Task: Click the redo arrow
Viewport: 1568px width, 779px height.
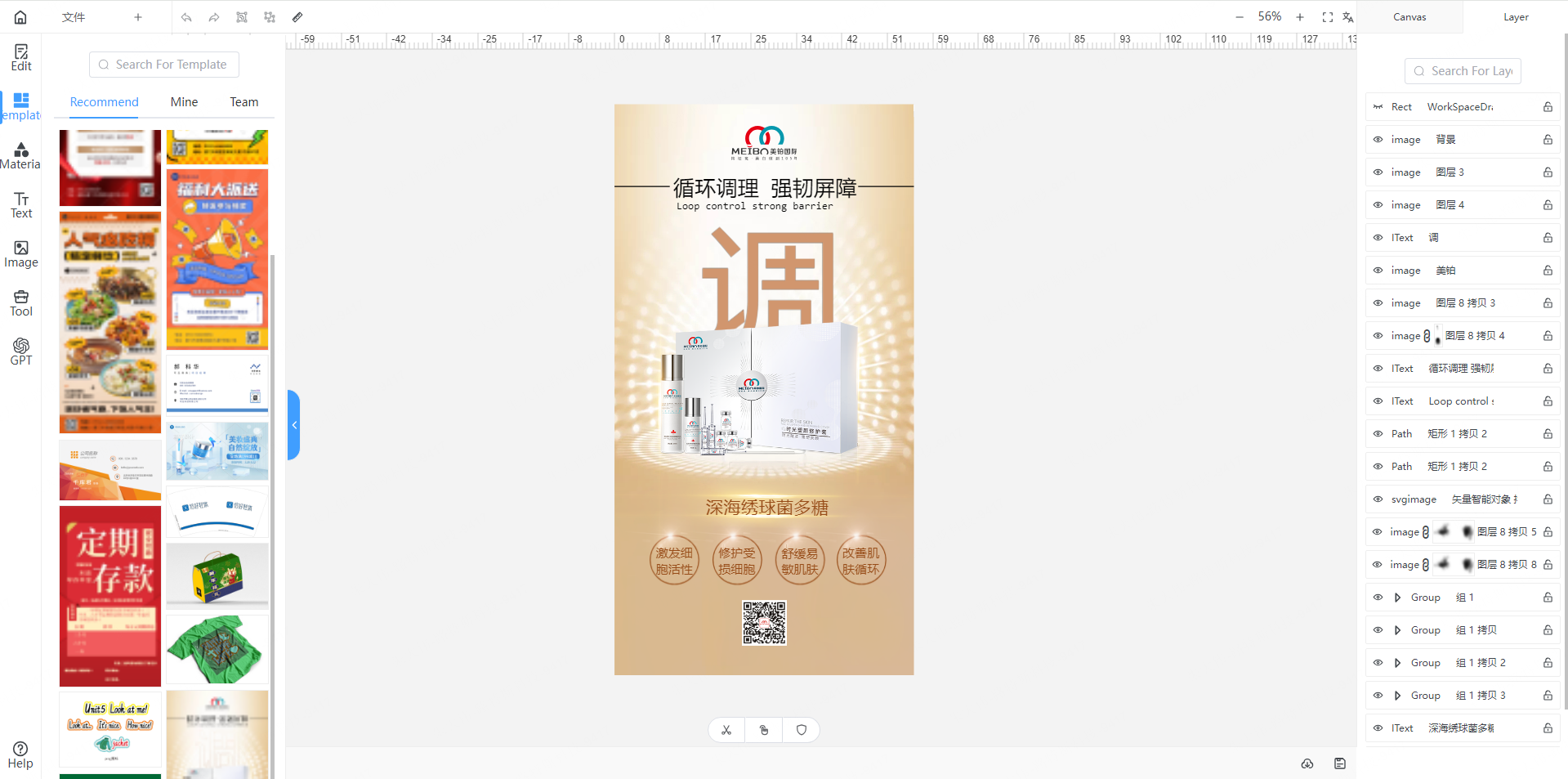Action: [214, 17]
